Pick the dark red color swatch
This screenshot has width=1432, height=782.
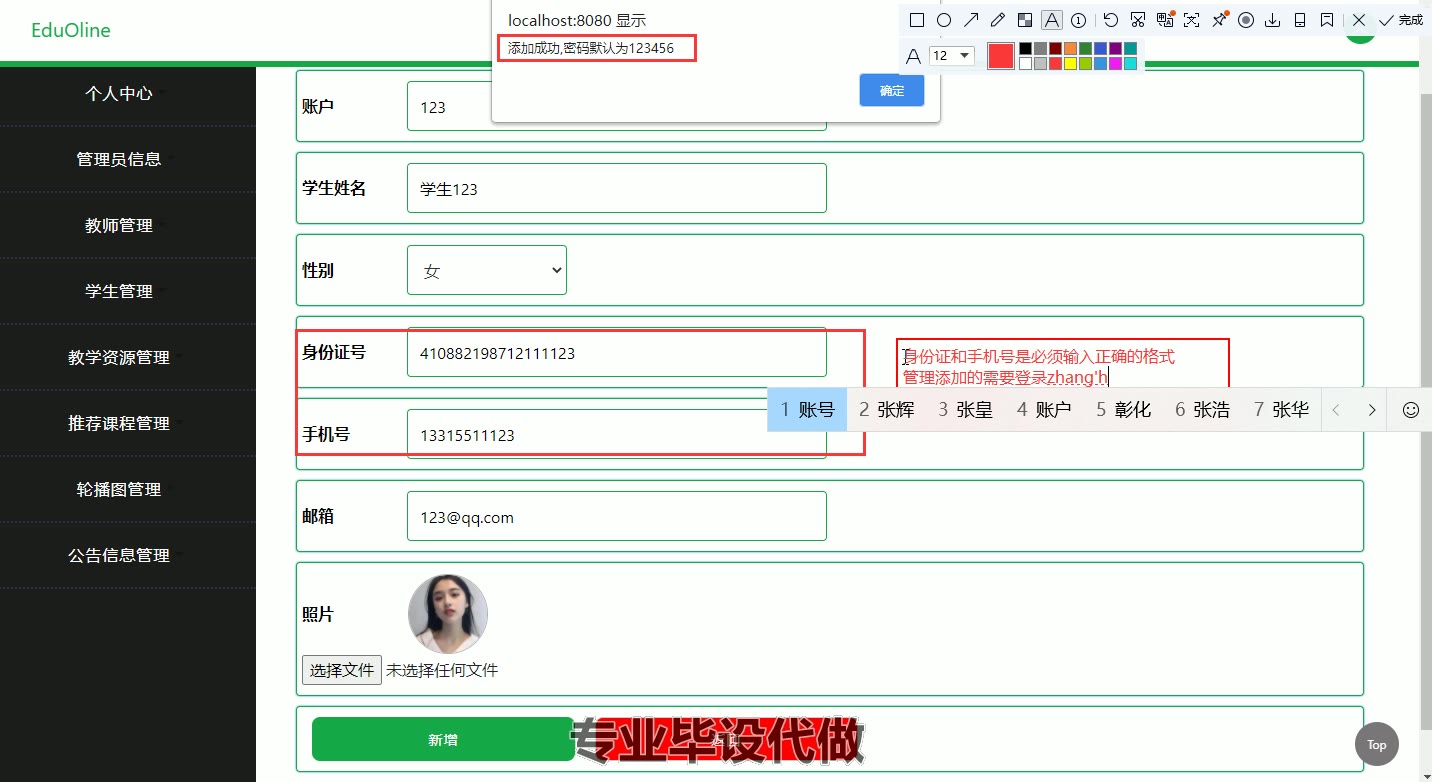[x=1055, y=48]
